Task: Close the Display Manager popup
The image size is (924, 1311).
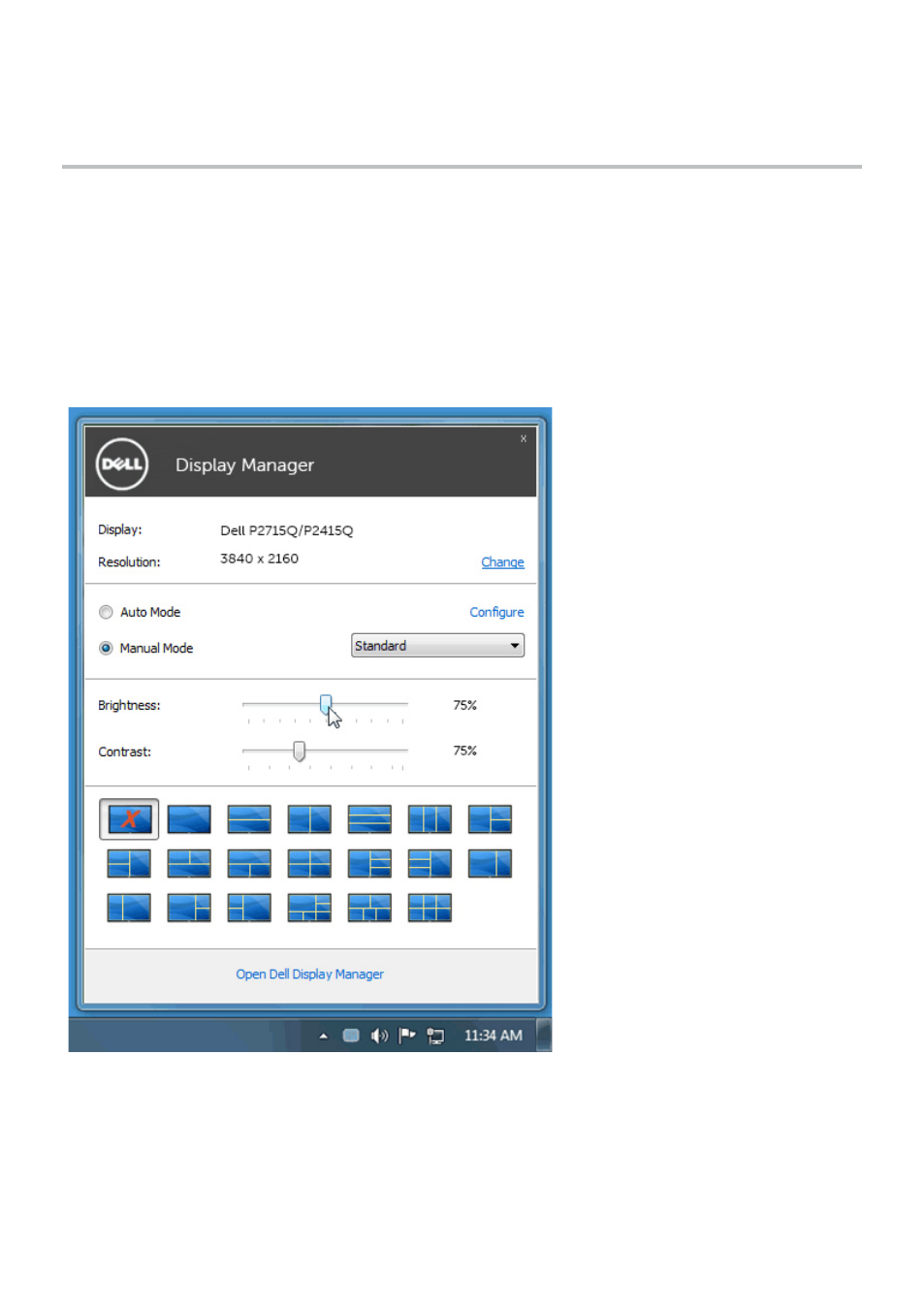Action: point(524,438)
